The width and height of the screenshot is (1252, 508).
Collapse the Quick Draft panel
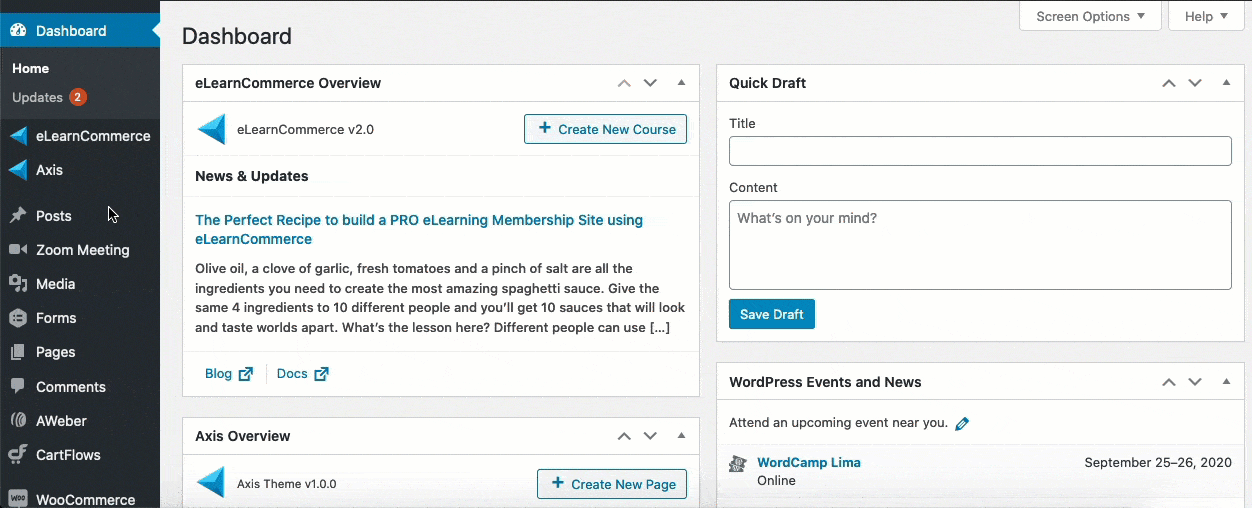1226,83
